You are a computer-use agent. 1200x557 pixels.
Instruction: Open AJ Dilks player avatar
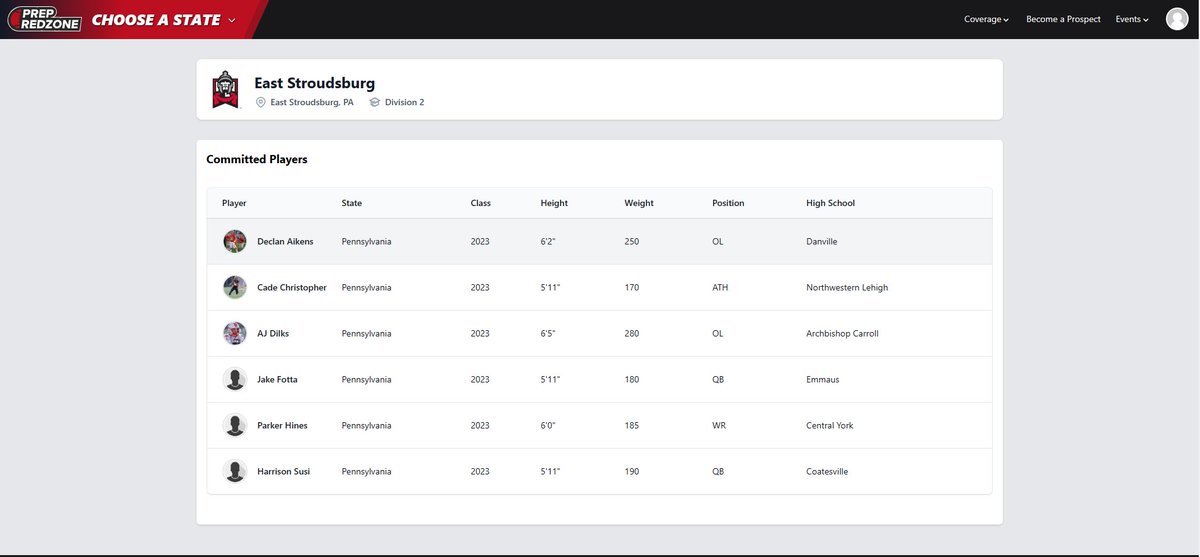(235, 334)
